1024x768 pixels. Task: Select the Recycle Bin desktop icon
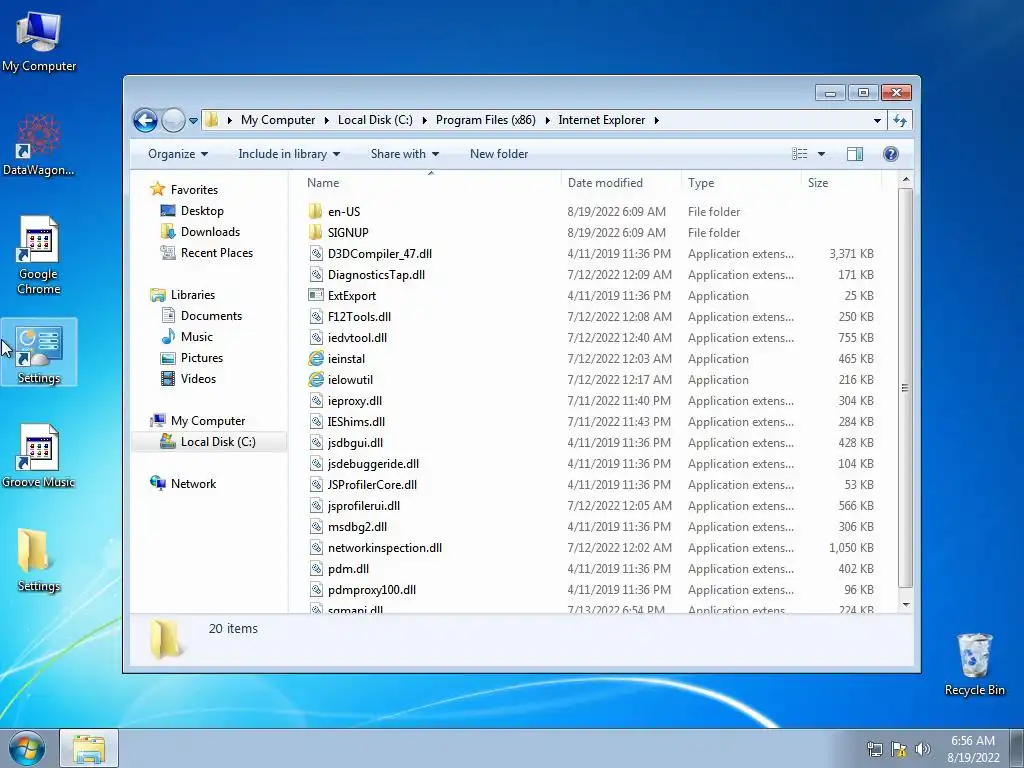(x=974, y=664)
